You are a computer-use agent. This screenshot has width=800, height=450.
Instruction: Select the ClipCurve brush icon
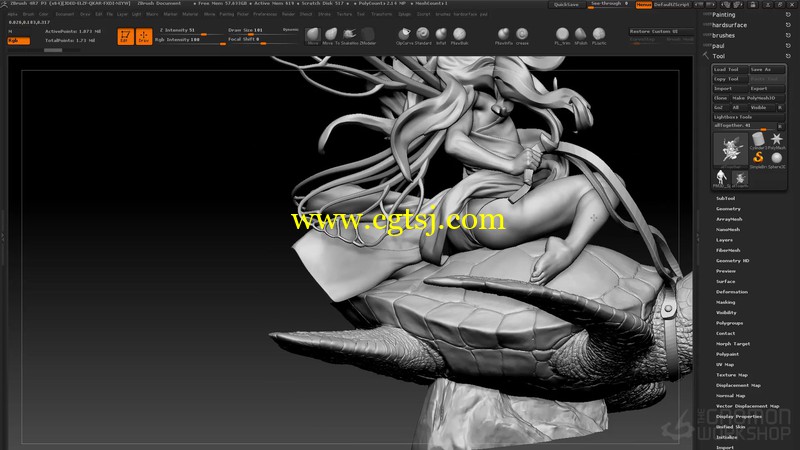coord(404,34)
